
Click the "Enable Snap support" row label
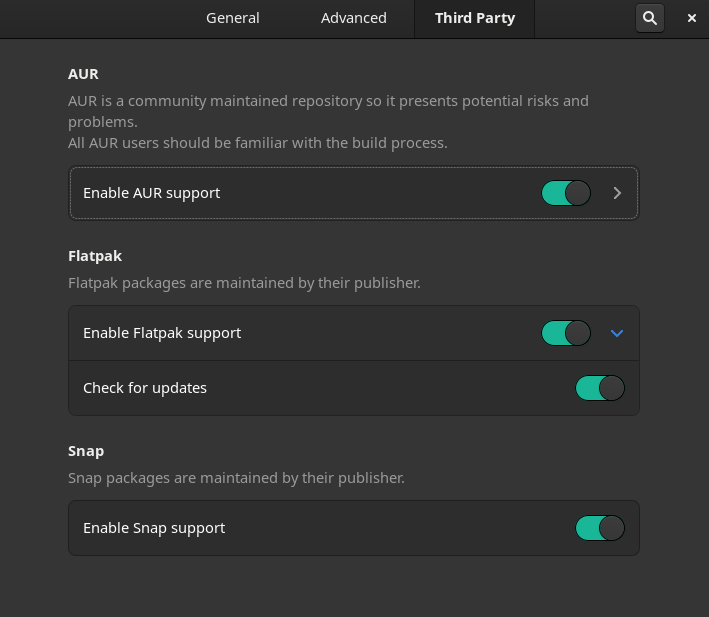click(x=154, y=528)
